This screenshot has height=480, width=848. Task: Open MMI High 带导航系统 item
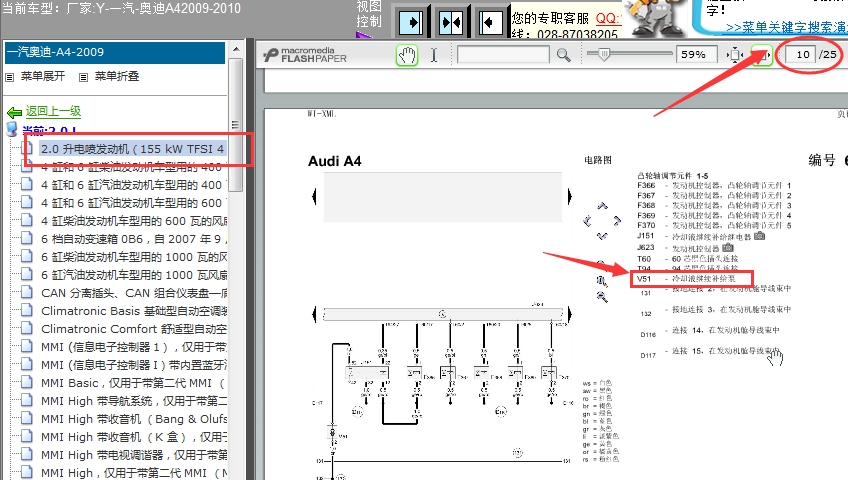click(x=134, y=401)
